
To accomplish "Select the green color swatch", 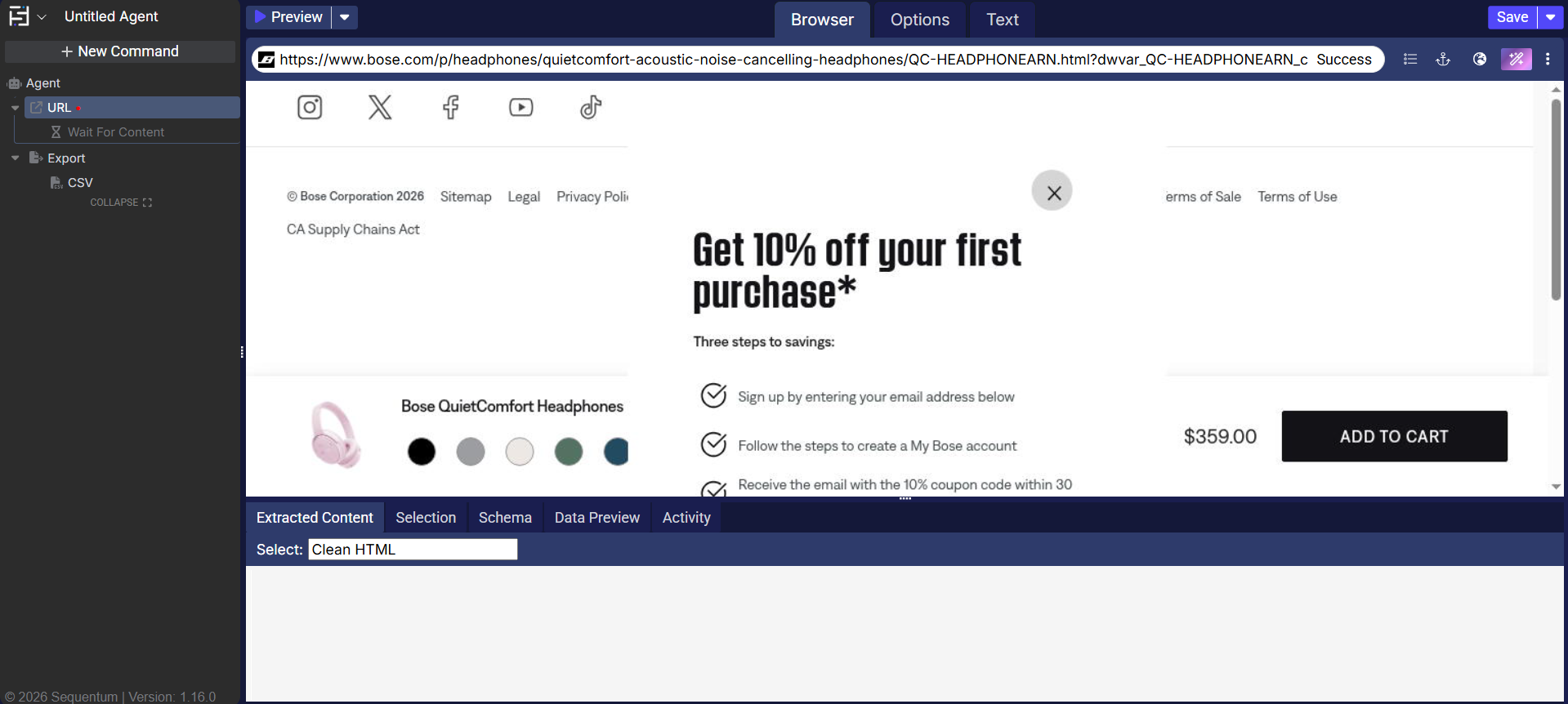I will pyautogui.click(x=569, y=451).
